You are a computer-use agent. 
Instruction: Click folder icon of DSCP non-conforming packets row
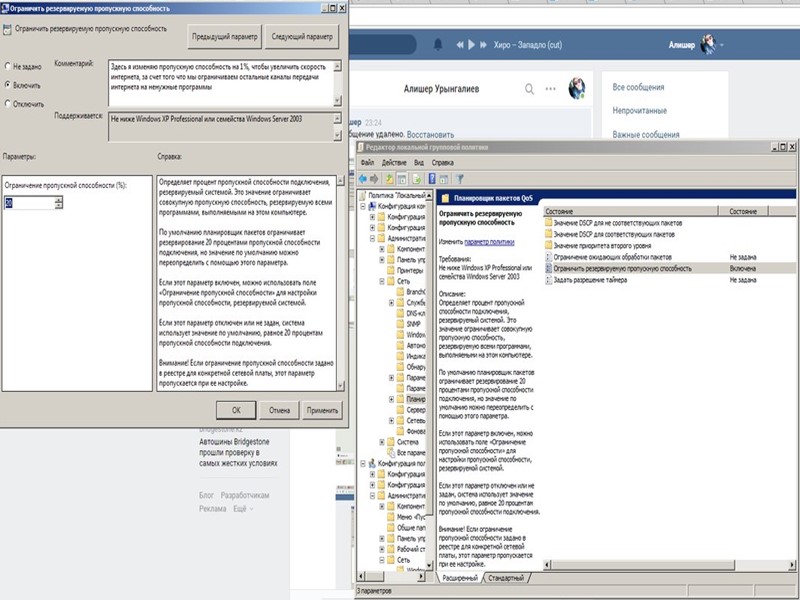pos(548,222)
